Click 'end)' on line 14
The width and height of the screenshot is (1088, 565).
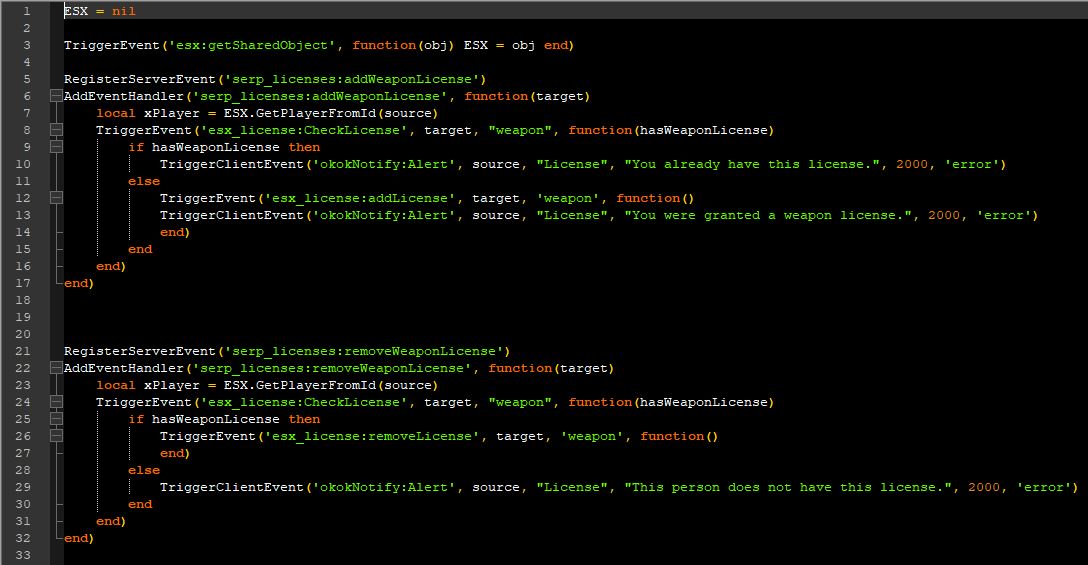(175, 232)
